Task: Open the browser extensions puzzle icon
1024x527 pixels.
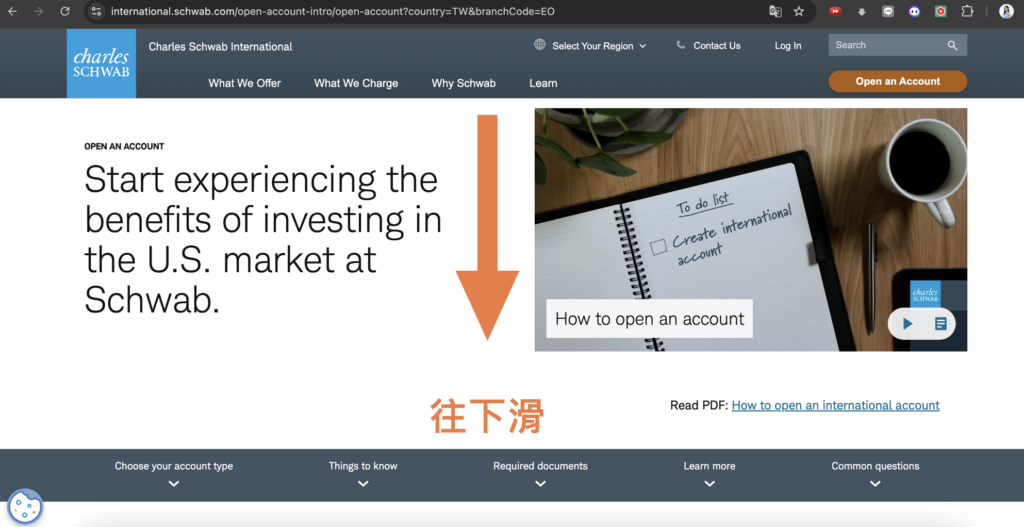Action: click(966, 12)
